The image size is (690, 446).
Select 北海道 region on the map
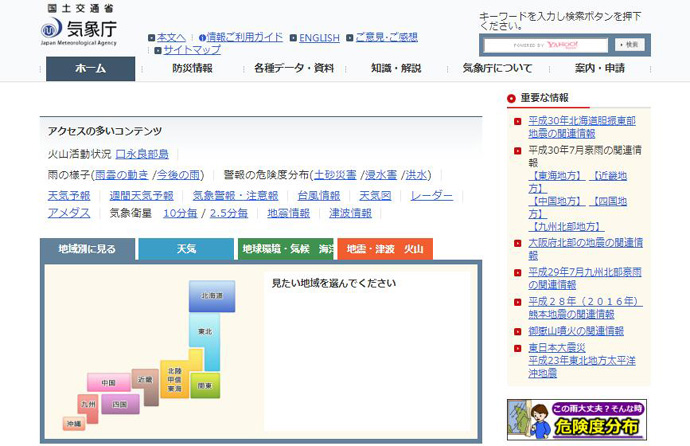[212, 296]
